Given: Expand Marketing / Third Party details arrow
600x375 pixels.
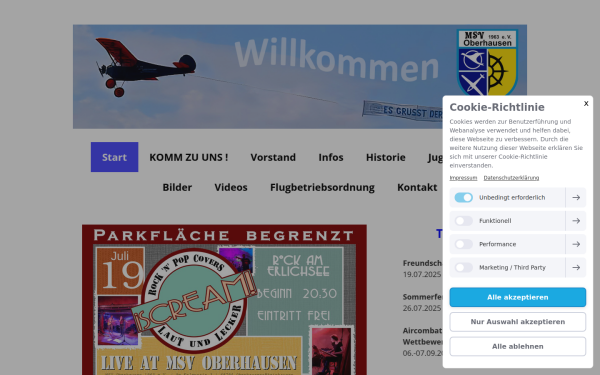Looking at the screenshot, I should click(x=576, y=267).
